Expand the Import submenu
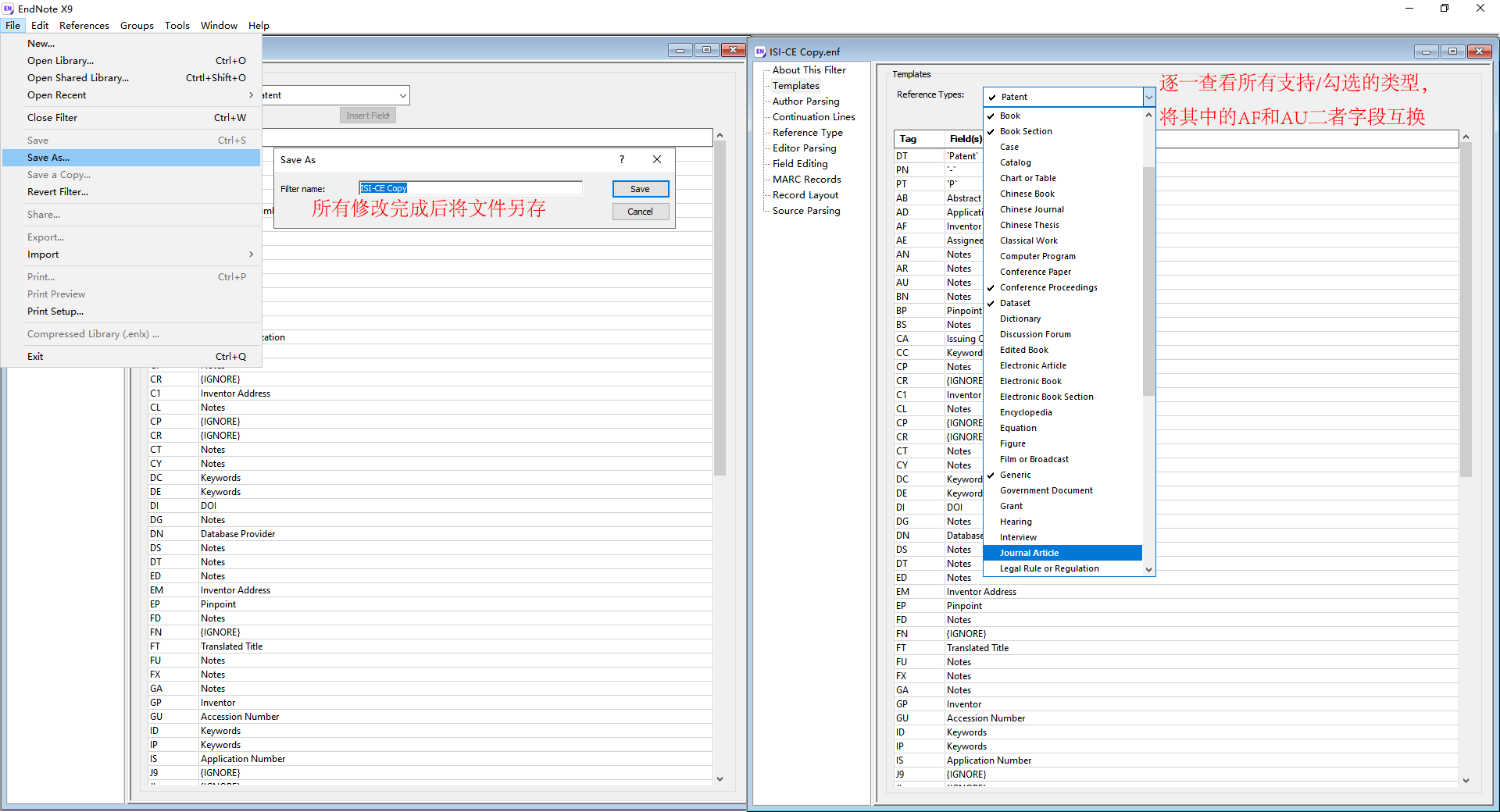 (x=131, y=255)
